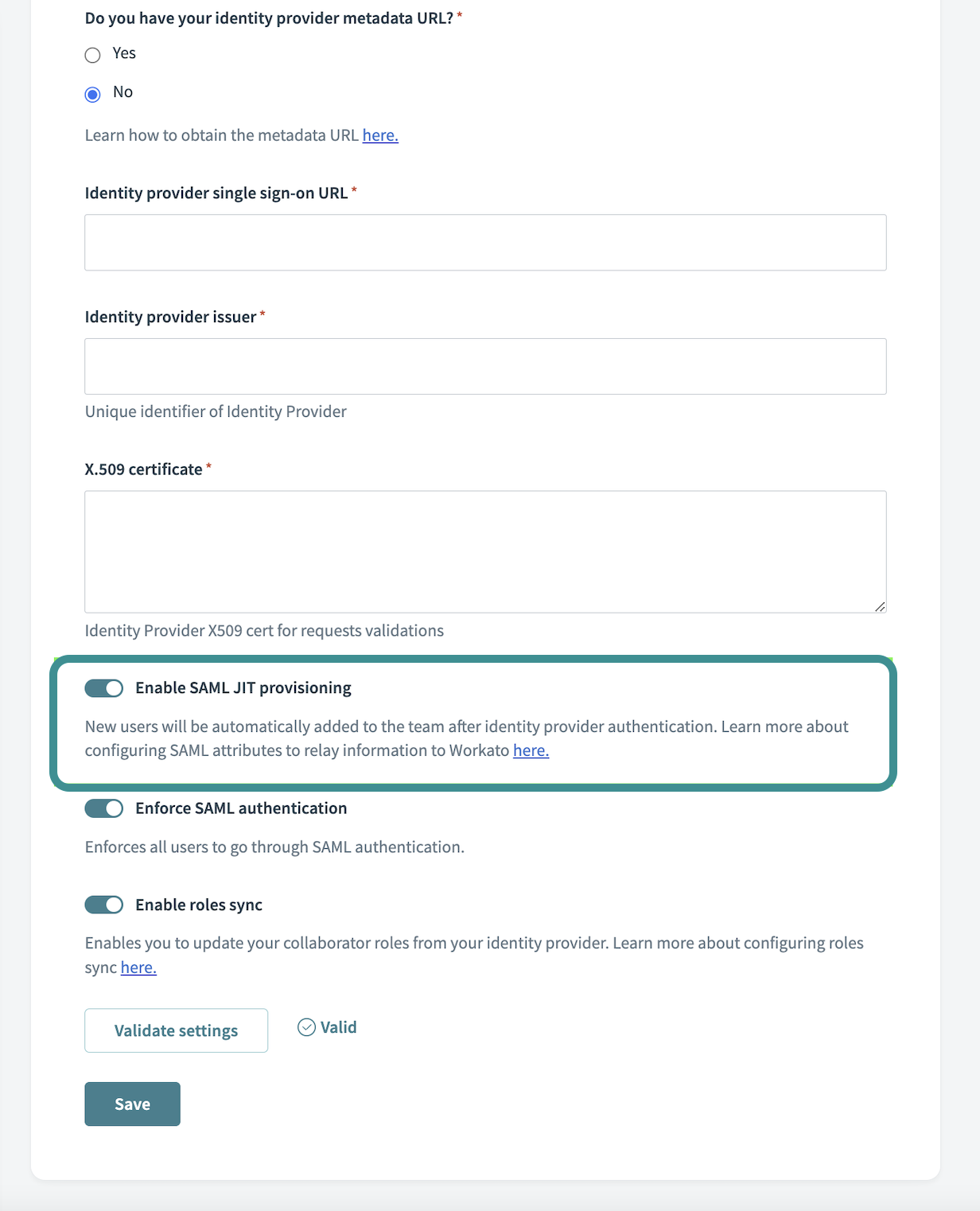Turn off Enable roles sync
Screen dimensions: 980x1211
pyautogui.click(x=103, y=905)
